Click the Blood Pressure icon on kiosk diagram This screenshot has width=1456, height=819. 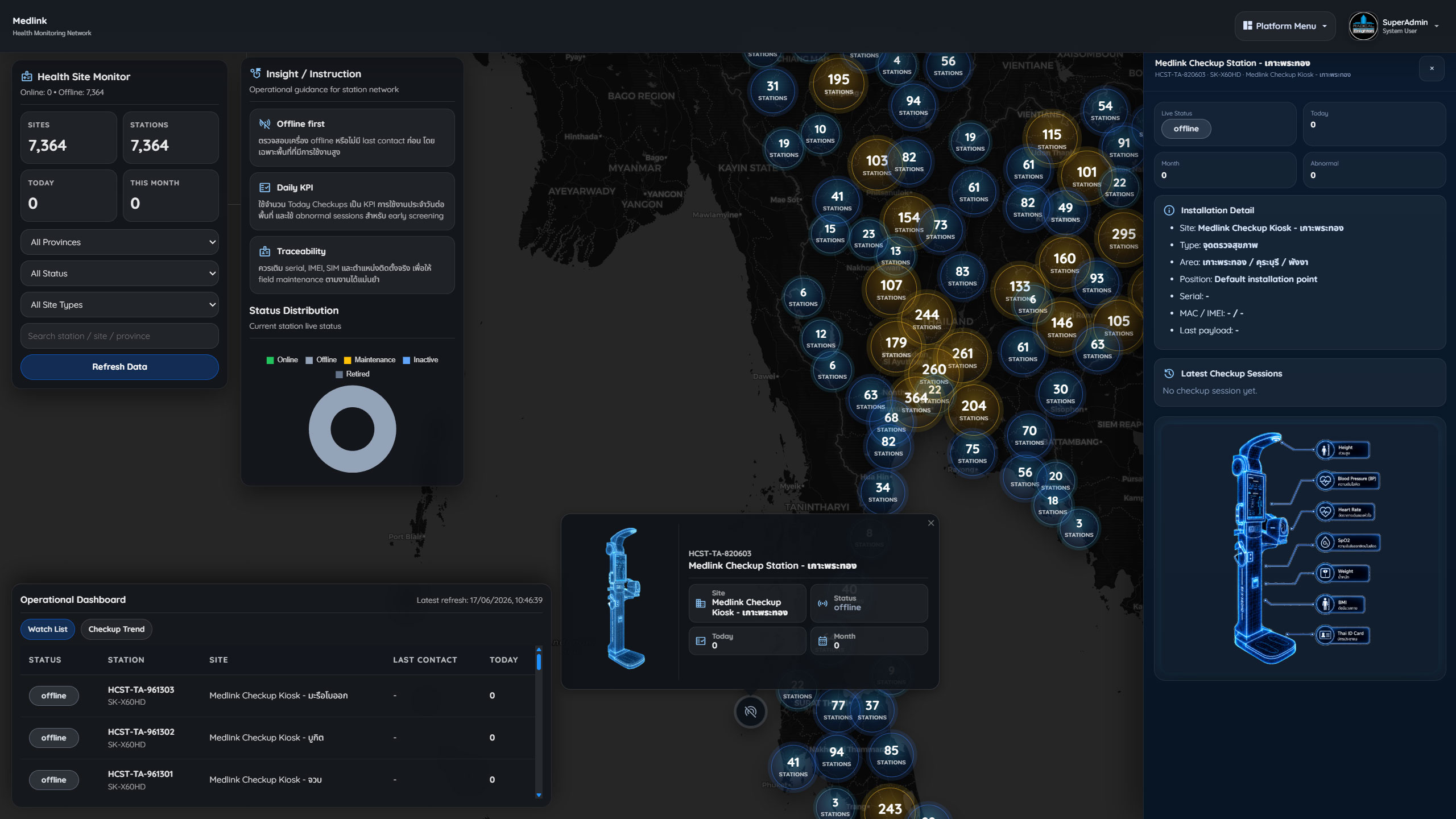pyautogui.click(x=1325, y=481)
